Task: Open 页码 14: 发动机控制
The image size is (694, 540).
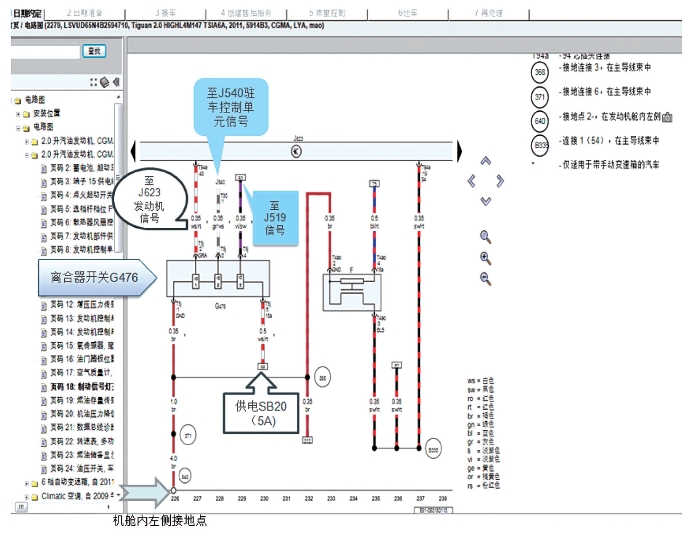Action: tap(82, 332)
